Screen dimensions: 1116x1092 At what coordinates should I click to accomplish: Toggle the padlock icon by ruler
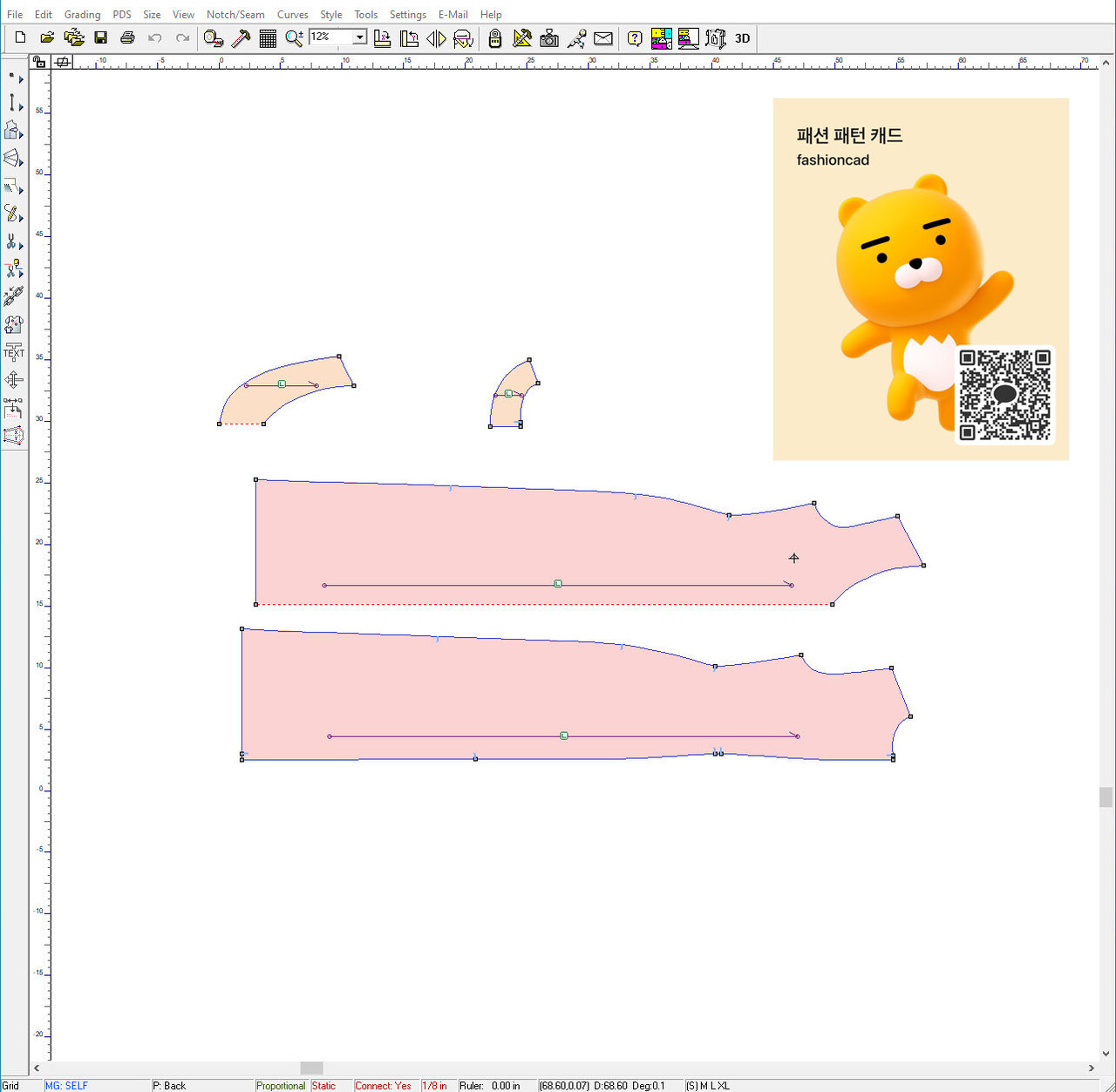(x=39, y=62)
